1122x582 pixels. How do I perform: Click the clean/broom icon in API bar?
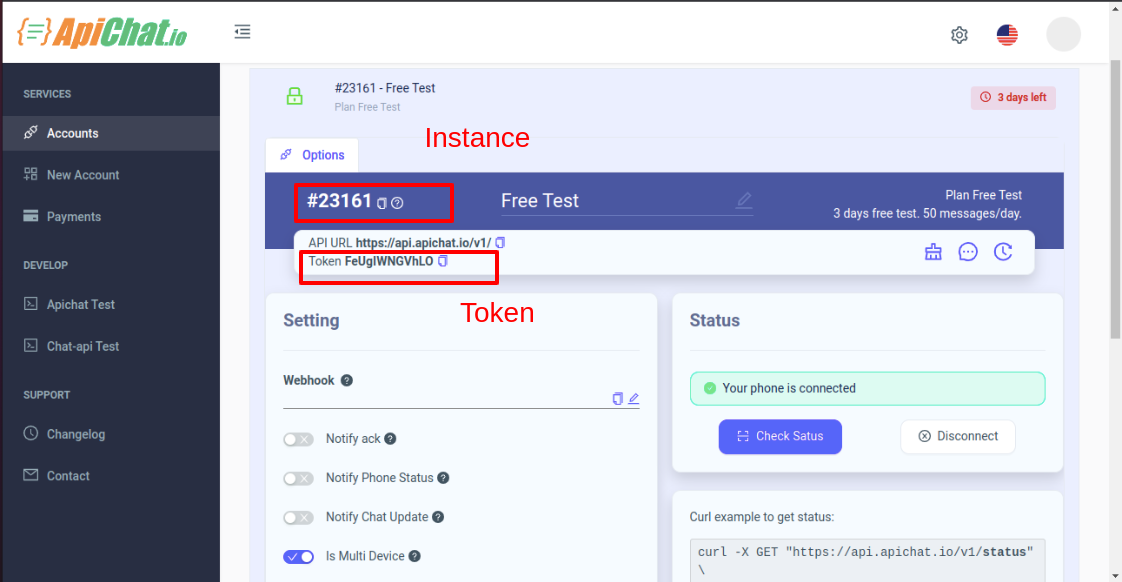[x=933, y=252]
